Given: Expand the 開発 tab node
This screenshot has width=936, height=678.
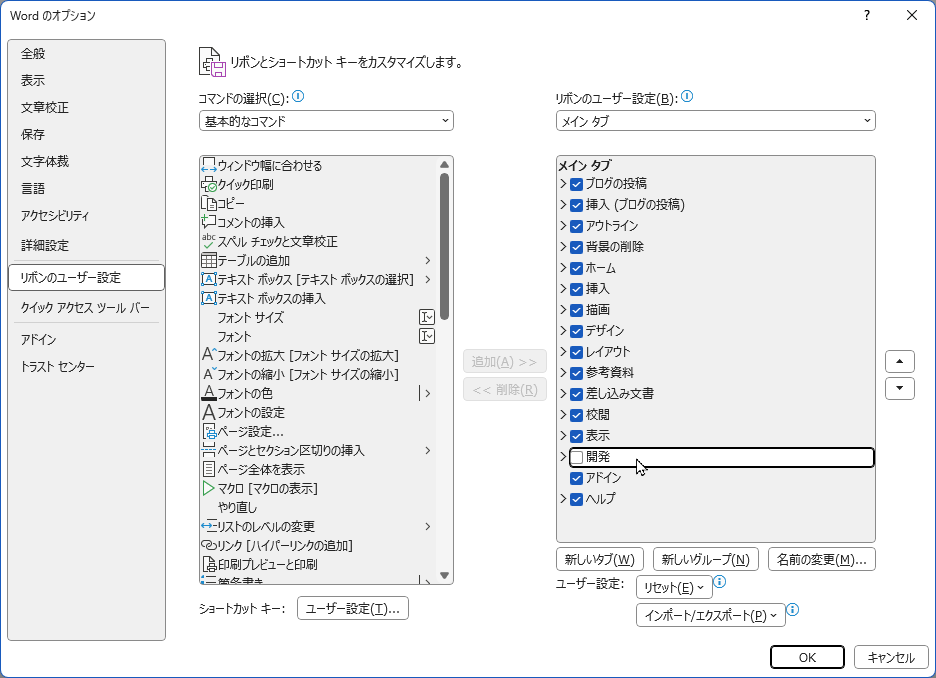Looking at the screenshot, I should [563, 457].
